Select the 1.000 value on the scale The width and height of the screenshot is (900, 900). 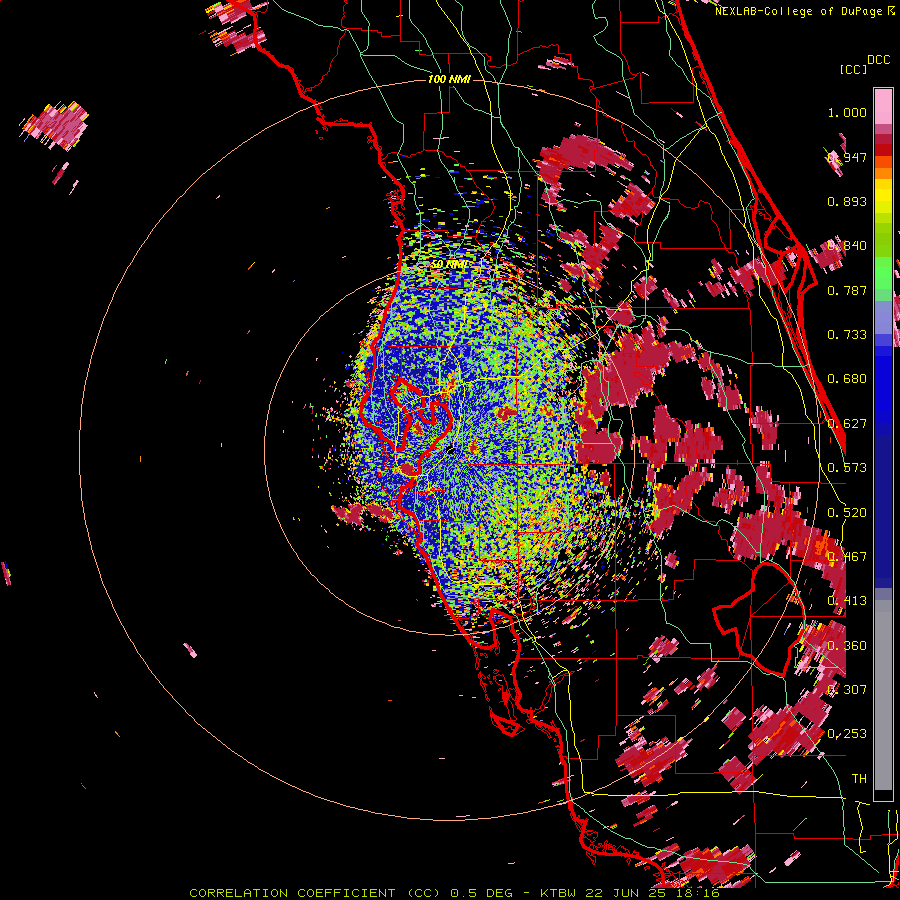(847, 112)
